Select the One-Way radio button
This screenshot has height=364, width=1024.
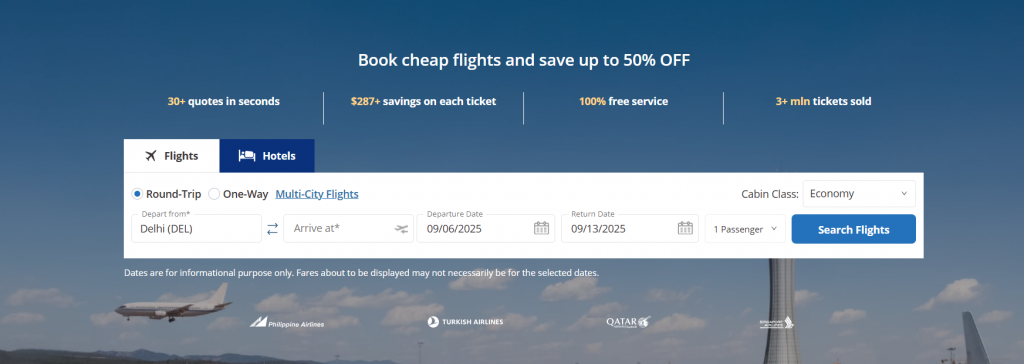pos(214,194)
